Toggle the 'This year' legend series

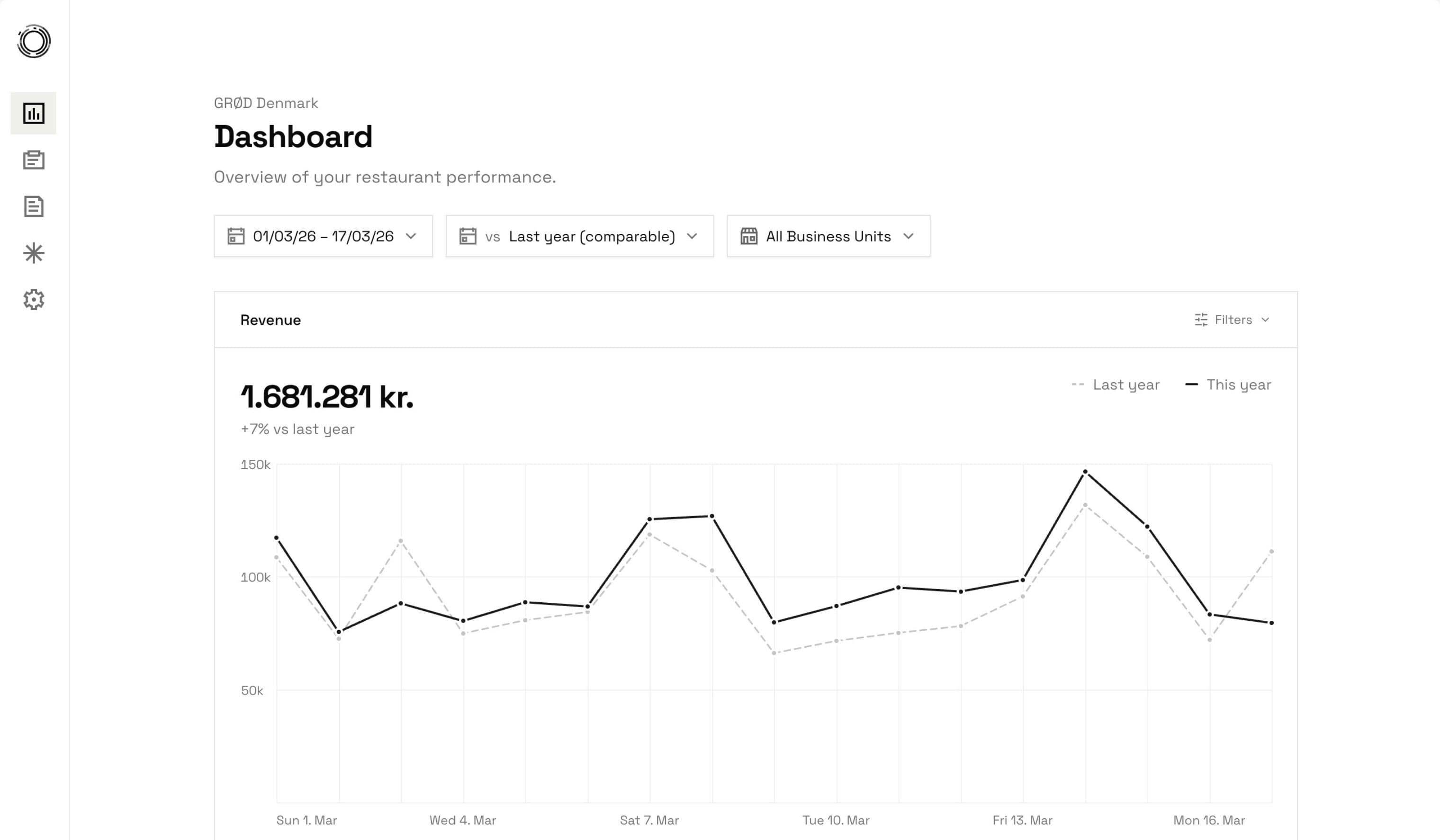click(1228, 384)
